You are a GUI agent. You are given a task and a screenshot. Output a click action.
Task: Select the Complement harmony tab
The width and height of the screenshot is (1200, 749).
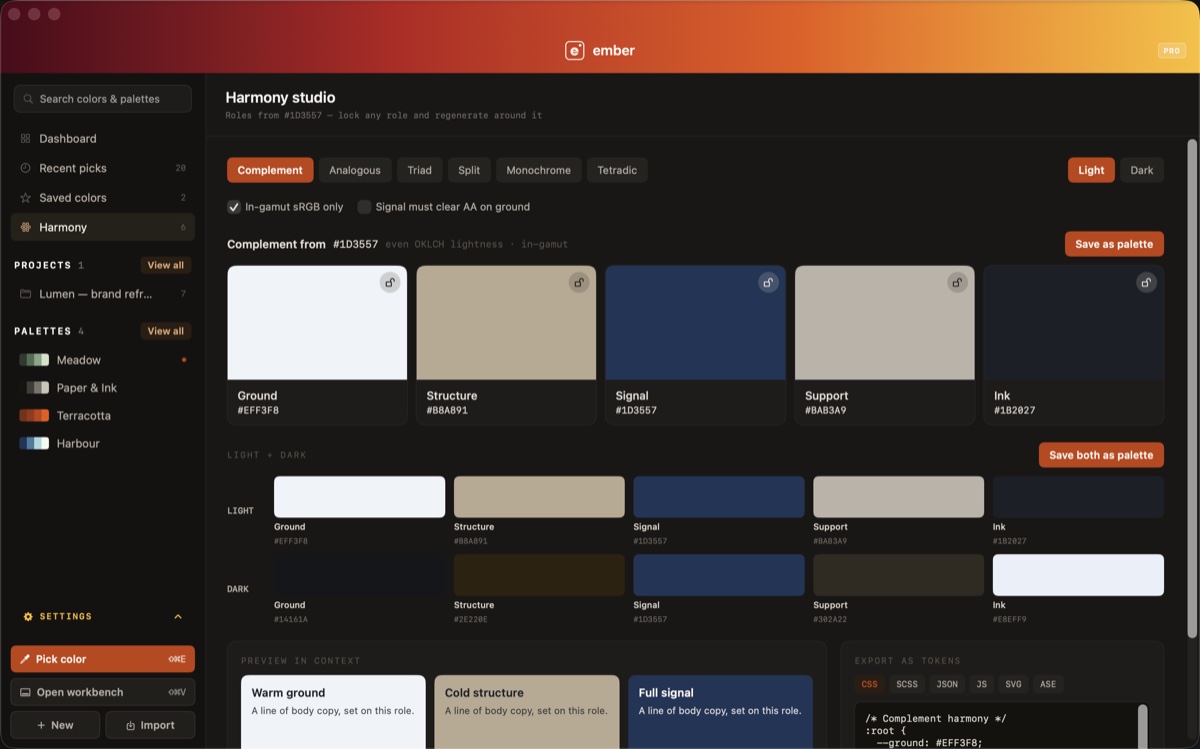(x=270, y=170)
